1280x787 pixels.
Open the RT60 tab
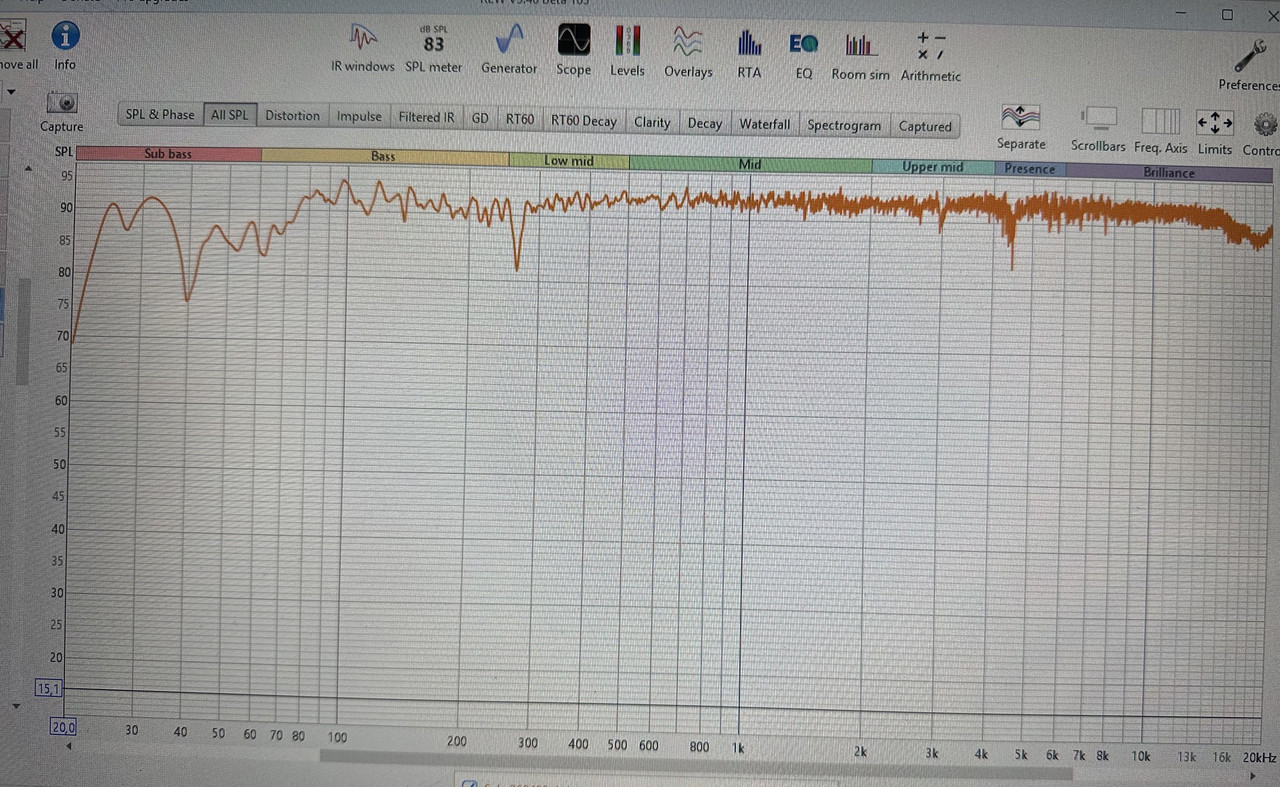point(520,119)
